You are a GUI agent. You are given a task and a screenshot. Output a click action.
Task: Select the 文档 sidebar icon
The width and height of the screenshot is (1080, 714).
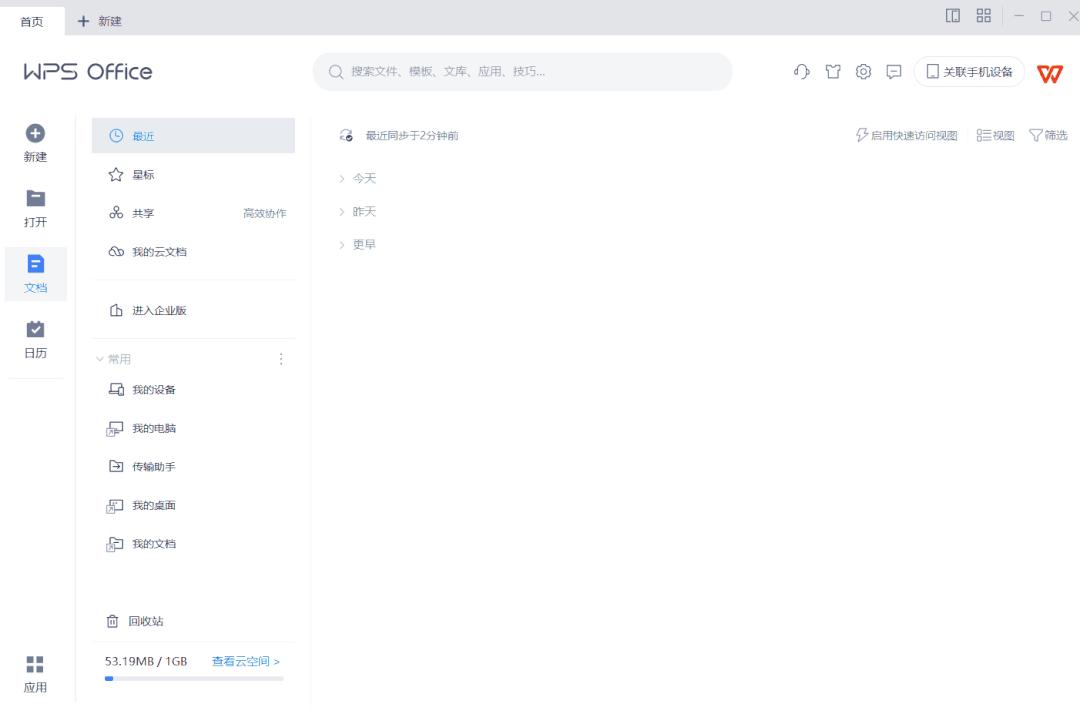click(x=35, y=264)
